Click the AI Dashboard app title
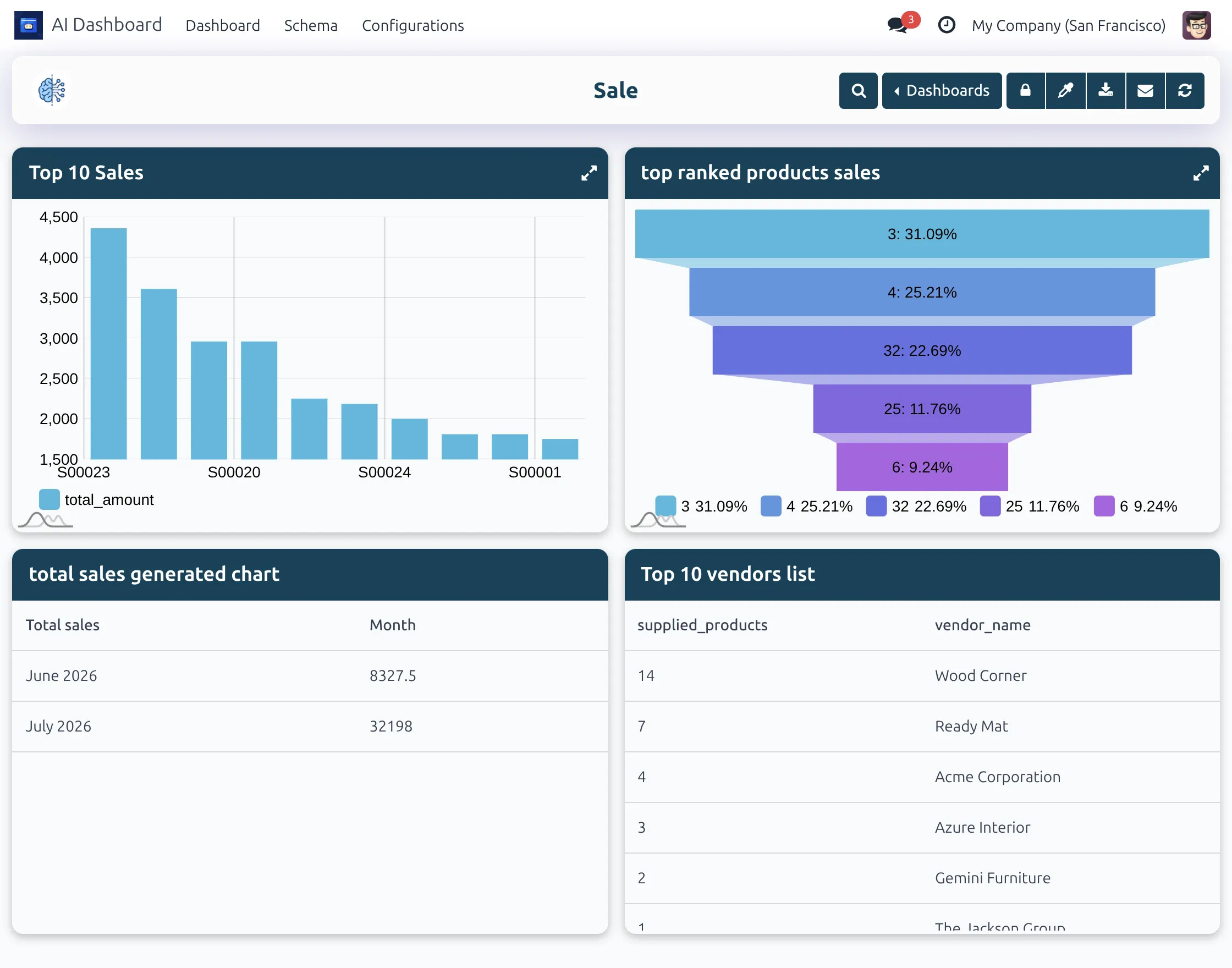The image size is (1232, 968). pyautogui.click(x=107, y=25)
